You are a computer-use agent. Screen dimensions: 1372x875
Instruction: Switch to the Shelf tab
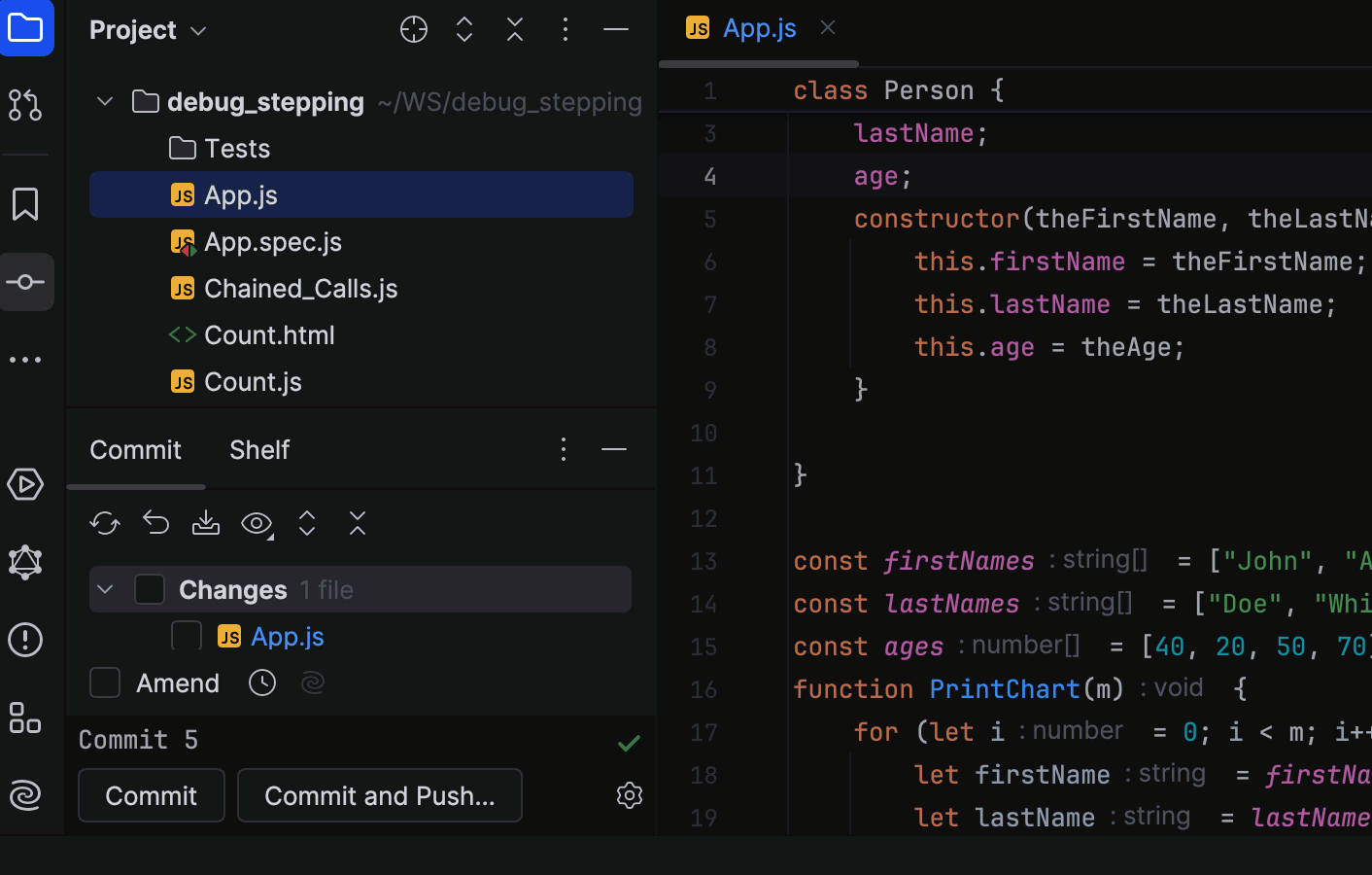(x=258, y=449)
